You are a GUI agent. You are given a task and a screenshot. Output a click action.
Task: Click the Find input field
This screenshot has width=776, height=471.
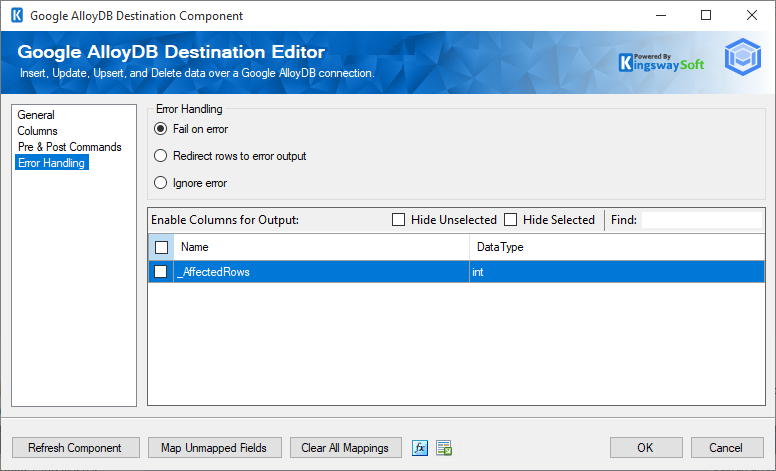pyautogui.click(x=702, y=220)
